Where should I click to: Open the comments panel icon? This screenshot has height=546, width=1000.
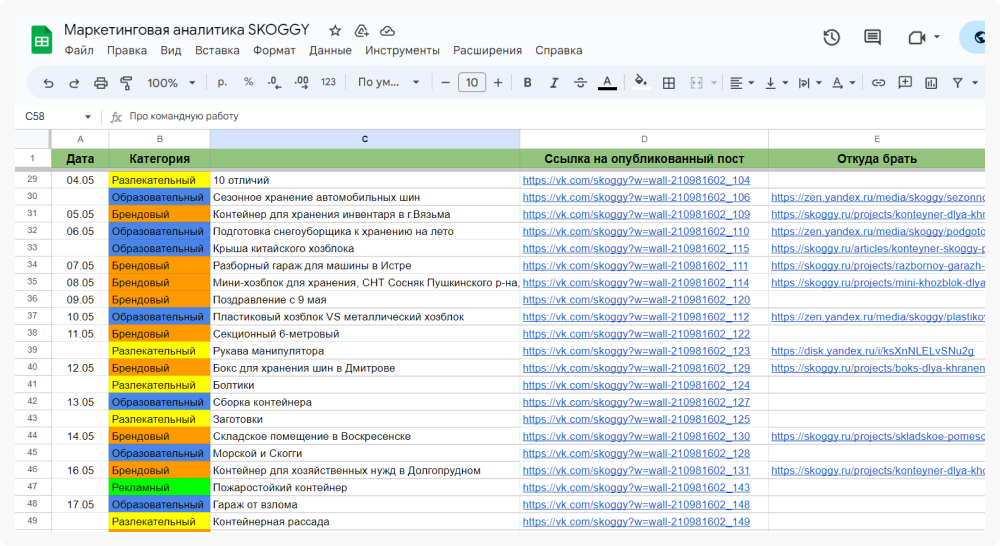(872, 38)
